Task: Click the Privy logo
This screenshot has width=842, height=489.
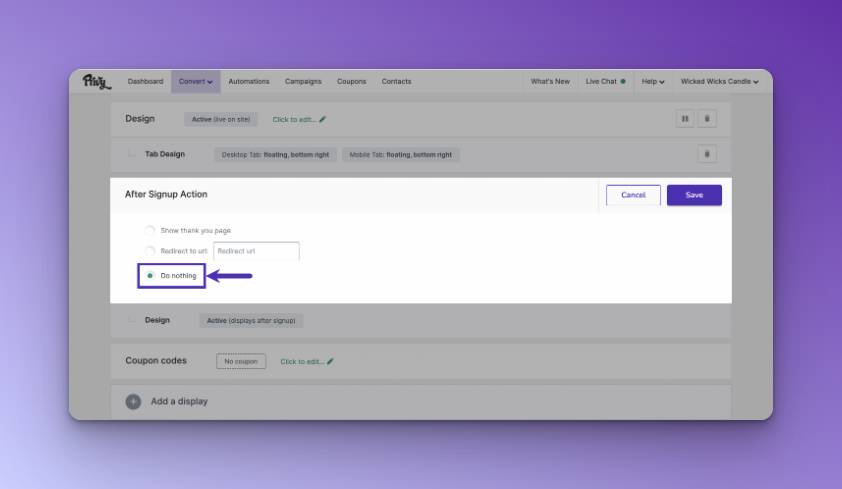Action: coord(97,82)
